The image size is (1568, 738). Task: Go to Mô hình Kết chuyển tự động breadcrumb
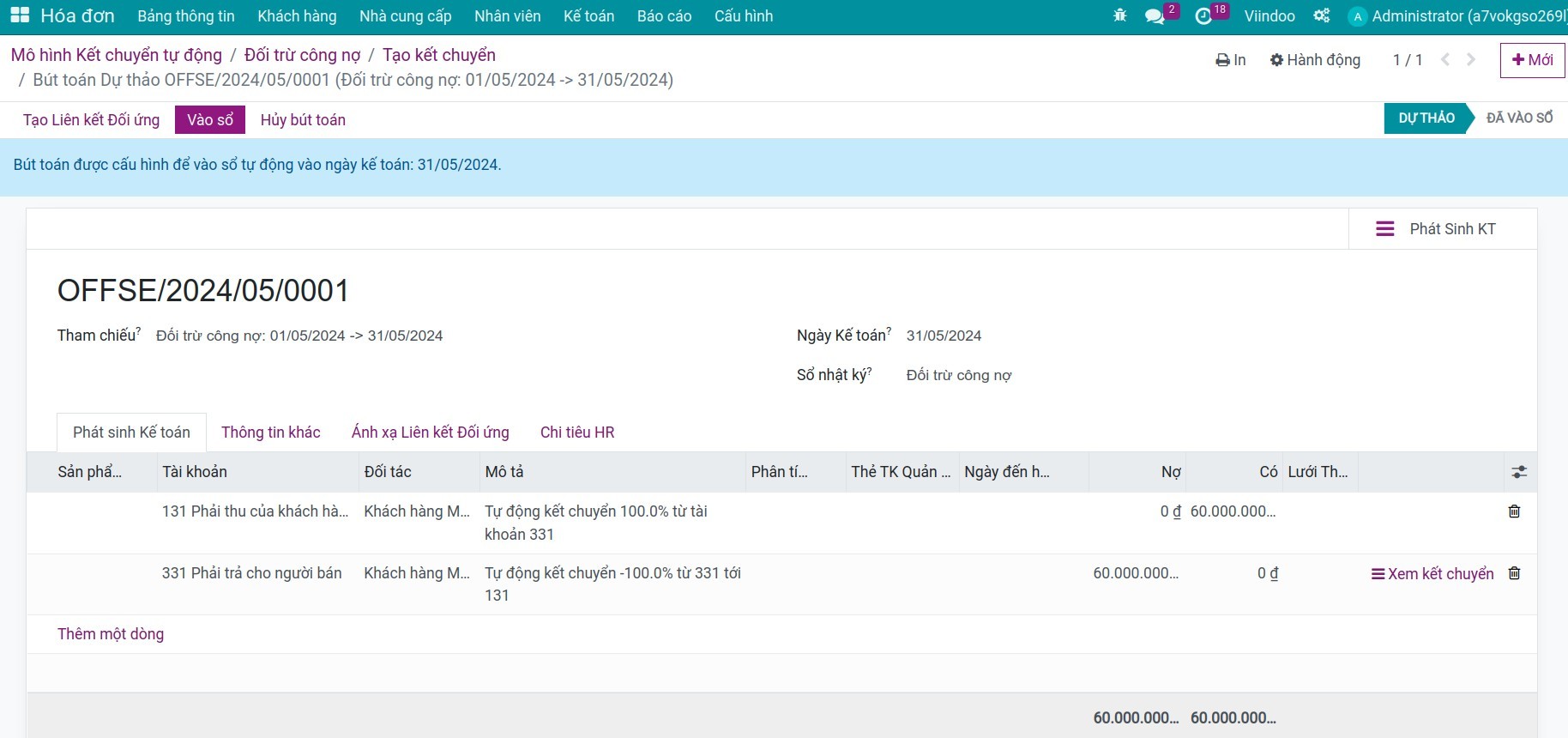coord(117,55)
